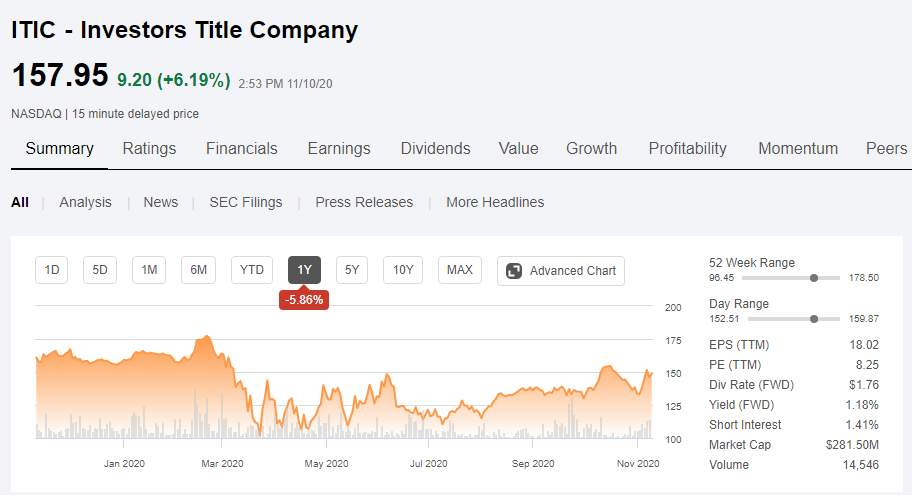Click the Div Rate (FWD) value $1.76
912x495 pixels.
pyautogui.click(x=863, y=385)
